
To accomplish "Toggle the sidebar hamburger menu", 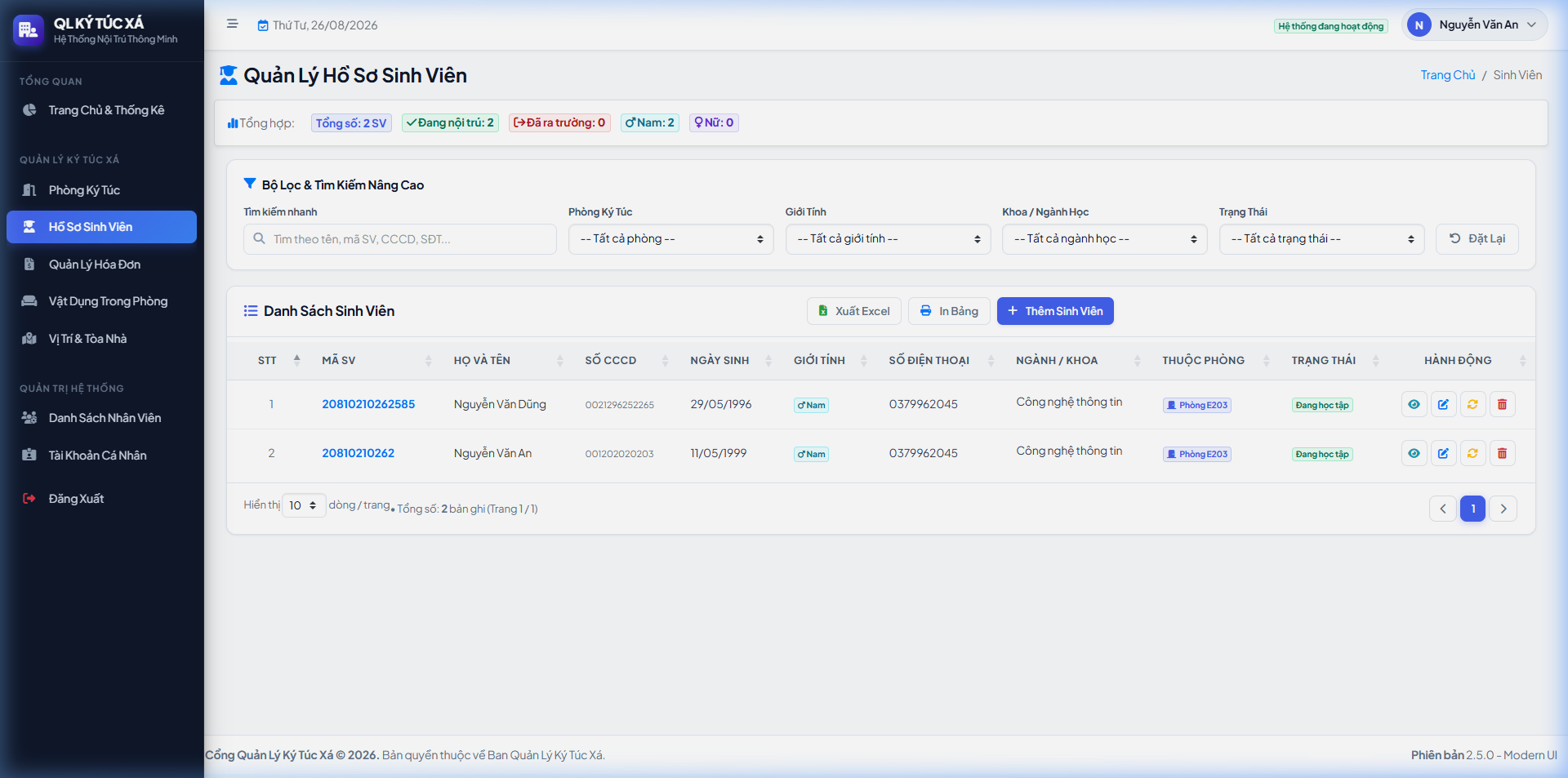I will pyautogui.click(x=232, y=24).
